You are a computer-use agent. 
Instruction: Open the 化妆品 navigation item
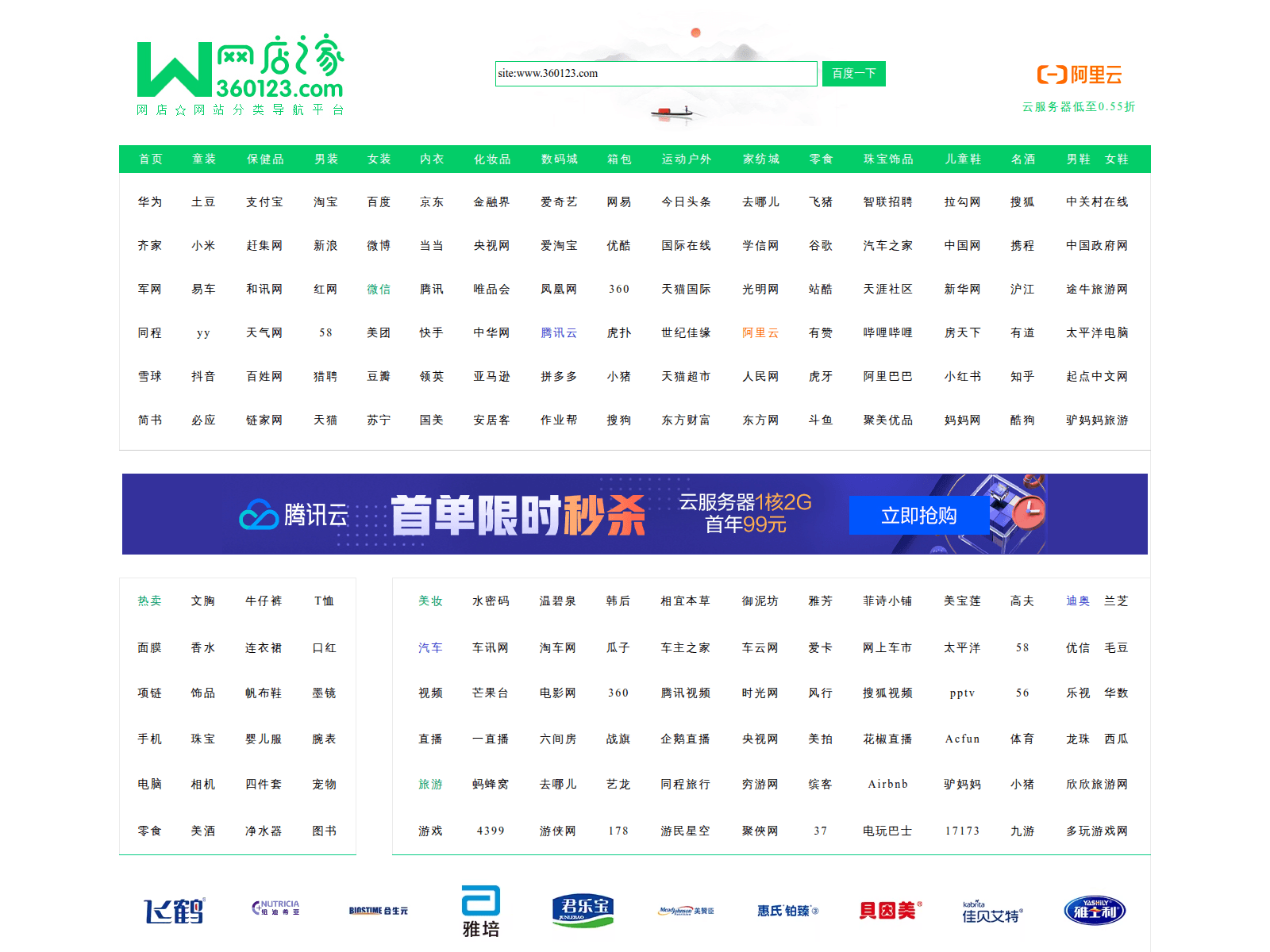[x=492, y=159]
